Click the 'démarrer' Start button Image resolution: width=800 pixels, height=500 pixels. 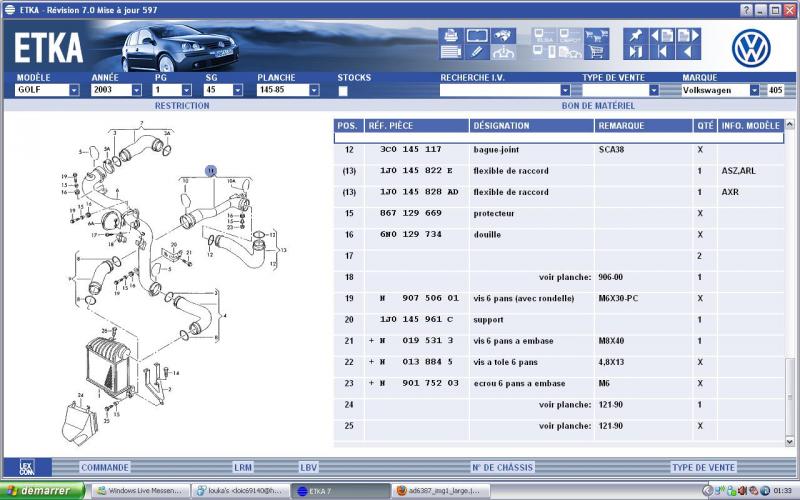point(42,490)
